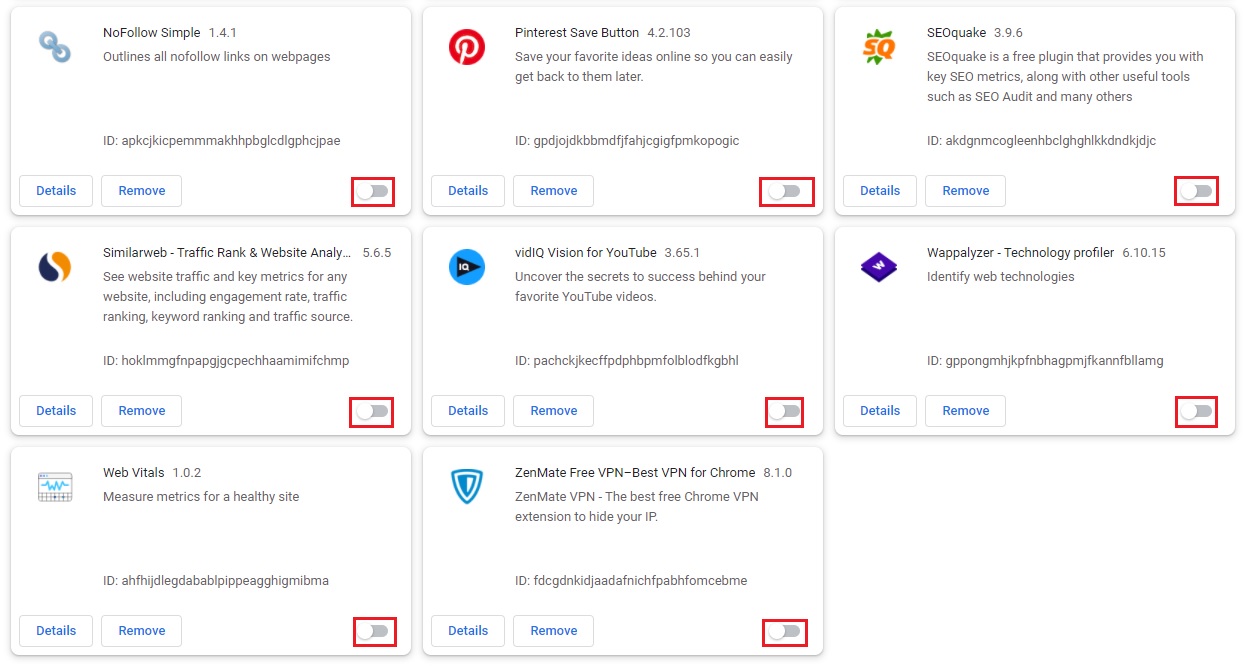Remove the Pinterest Save Button extension
Image resolution: width=1245 pixels, height=668 pixels.
coord(554,191)
